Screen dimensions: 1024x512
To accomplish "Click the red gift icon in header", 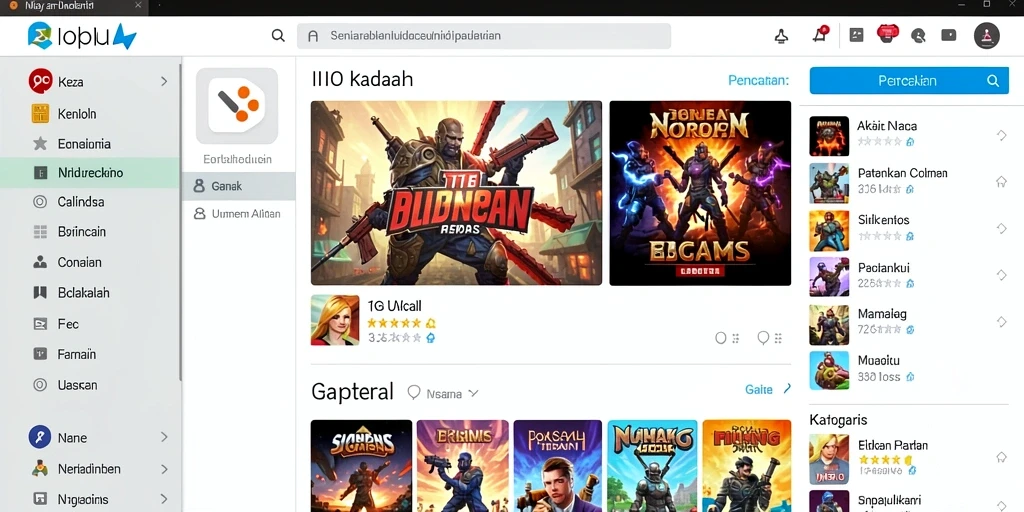I will point(886,34).
